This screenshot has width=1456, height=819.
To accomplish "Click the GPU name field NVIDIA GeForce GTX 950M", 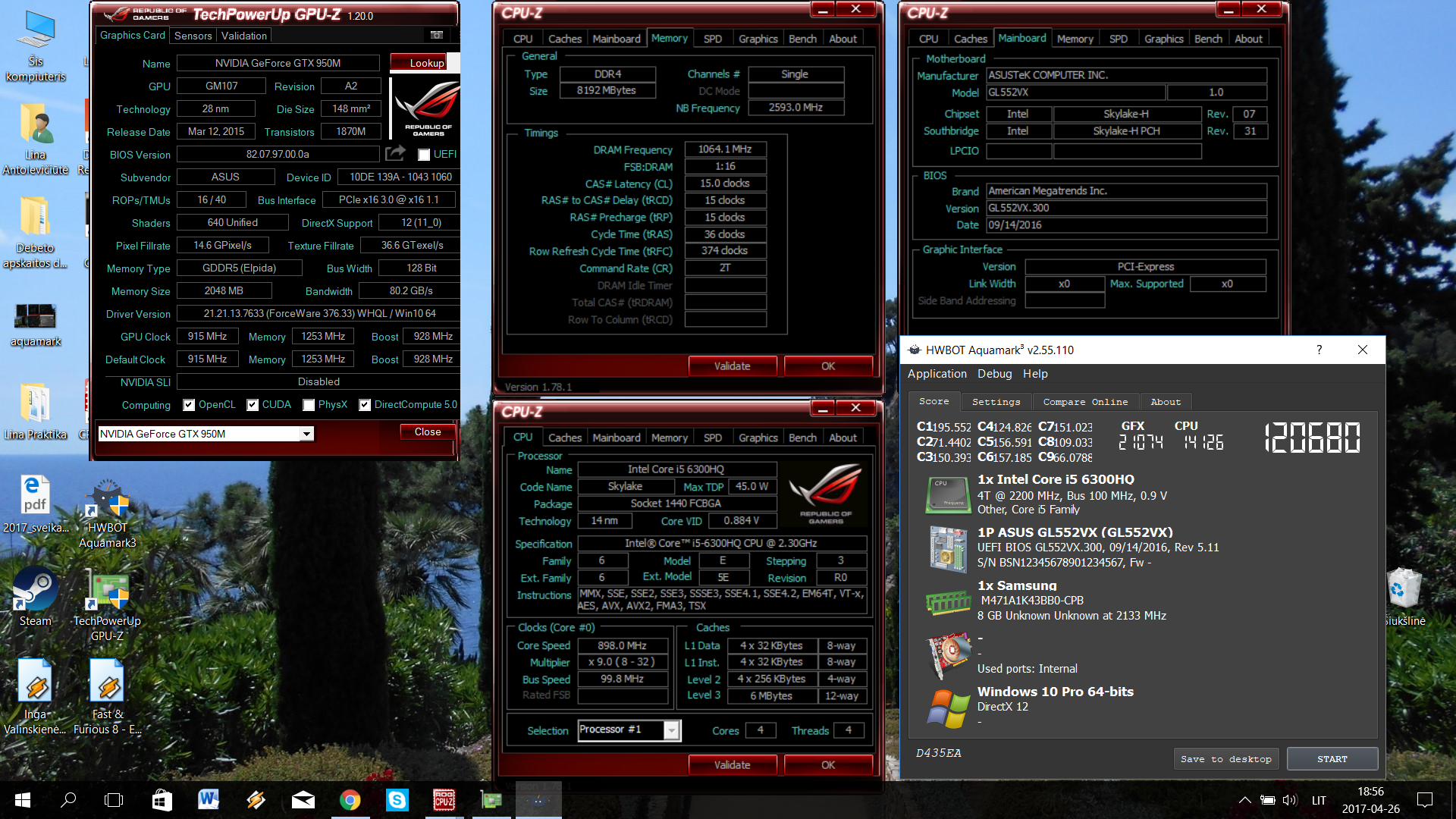I will pyautogui.click(x=278, y=63).
